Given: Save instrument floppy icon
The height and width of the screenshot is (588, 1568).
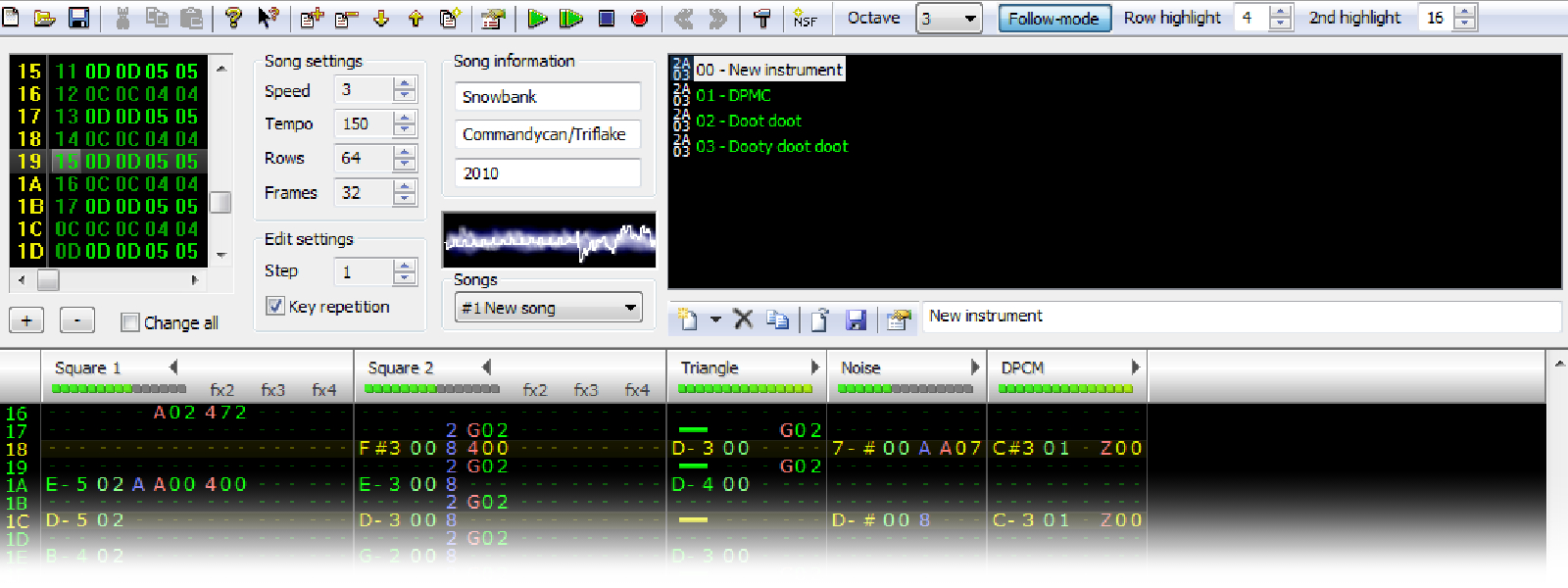Looking at the screenshot, I should [x=856, y=319].
